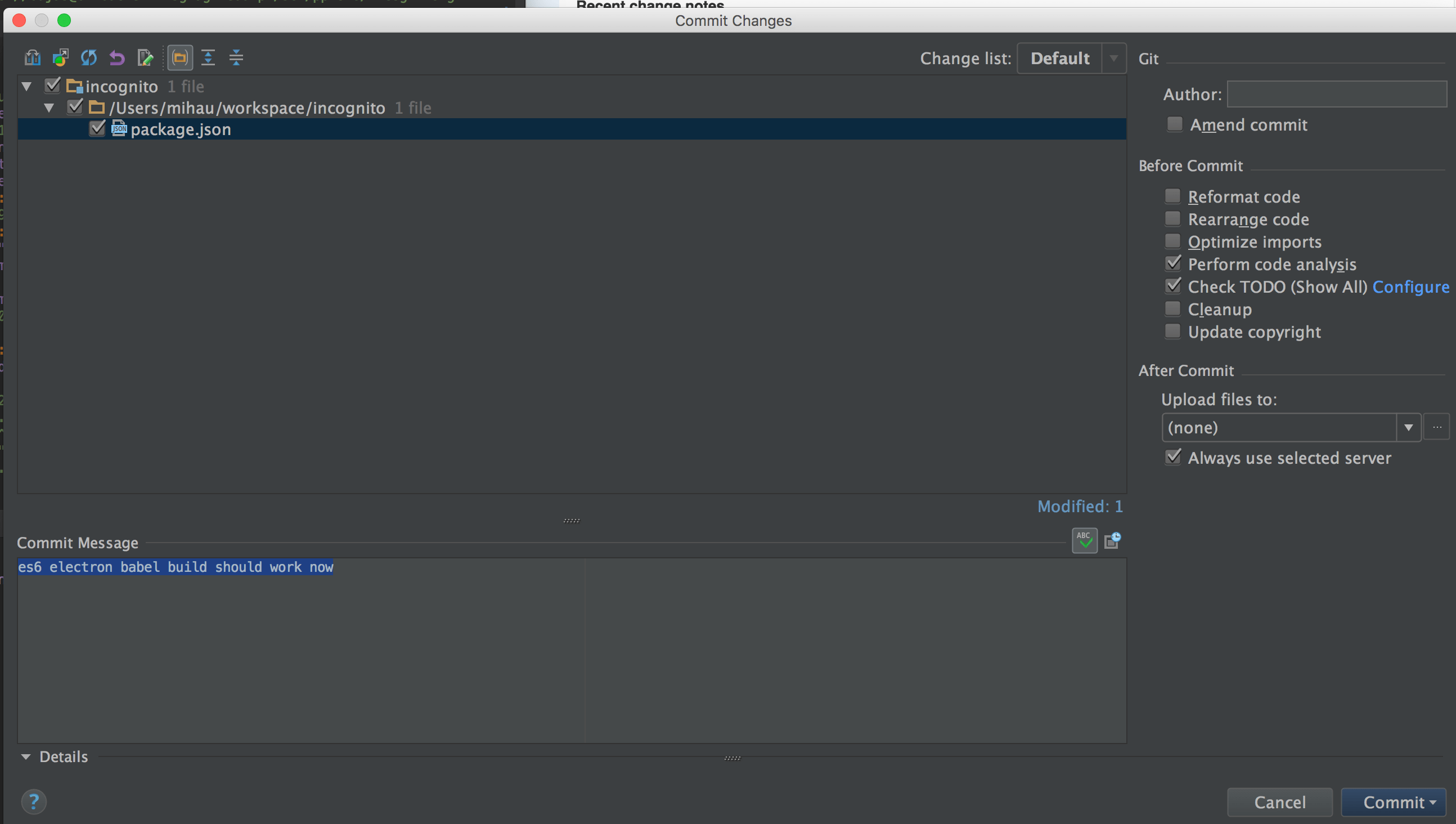
Task: Collapse all items in the file tree
Action: pos(236,57)
